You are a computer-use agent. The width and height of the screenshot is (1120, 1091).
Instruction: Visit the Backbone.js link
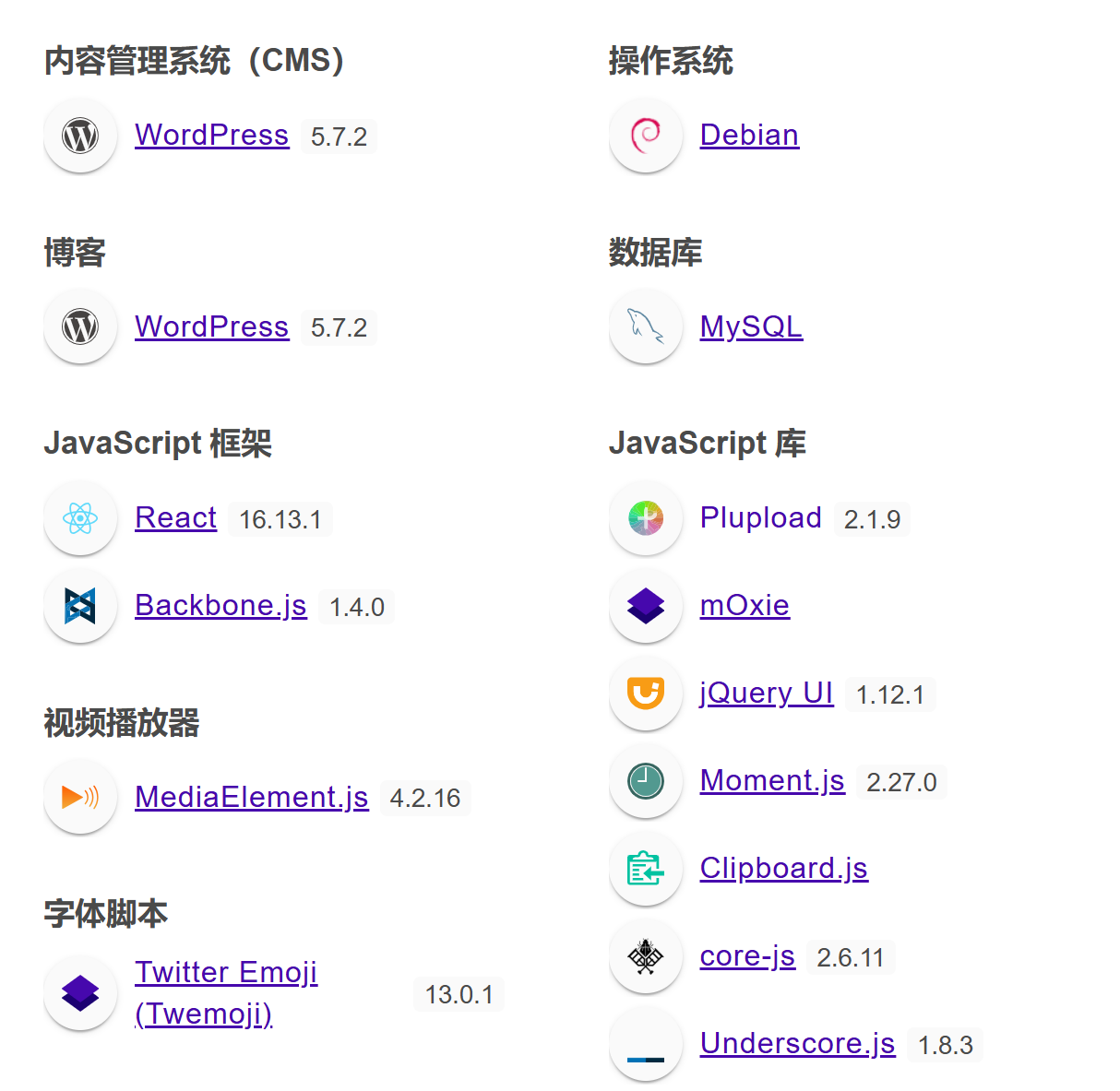pos(220,606)
